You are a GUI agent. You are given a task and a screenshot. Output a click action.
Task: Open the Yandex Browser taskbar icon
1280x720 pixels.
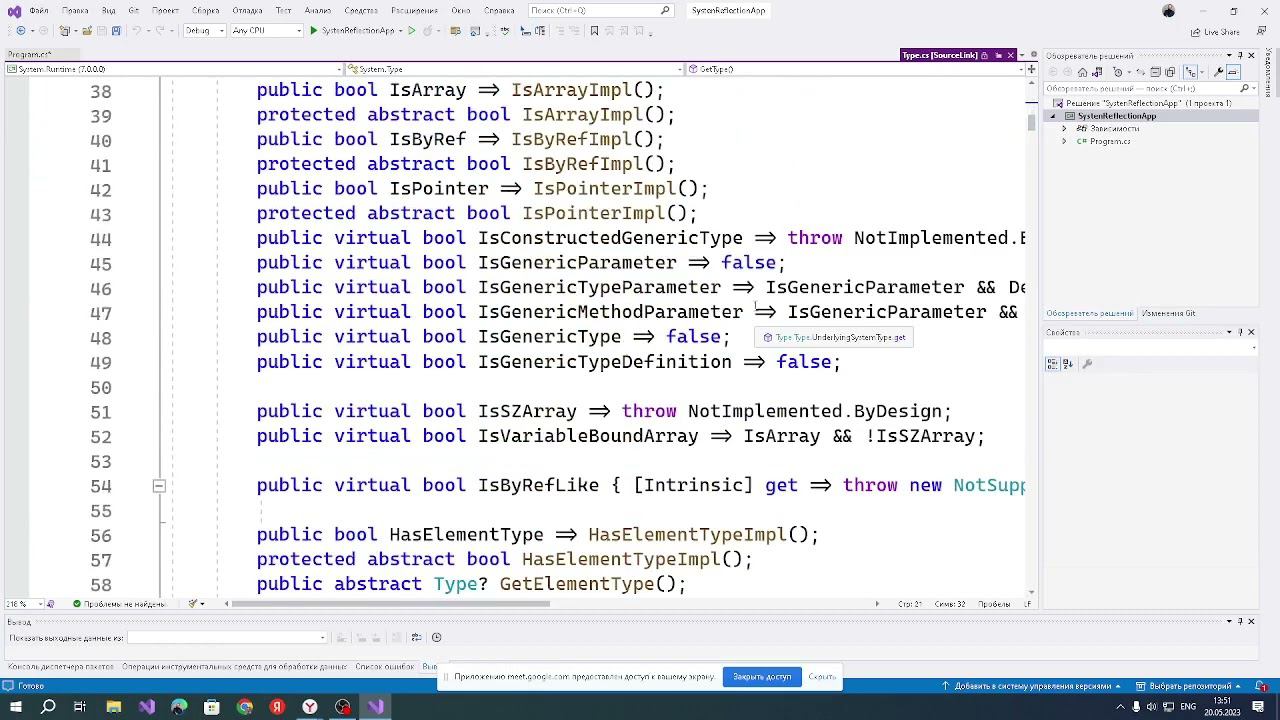click(310, 707)
